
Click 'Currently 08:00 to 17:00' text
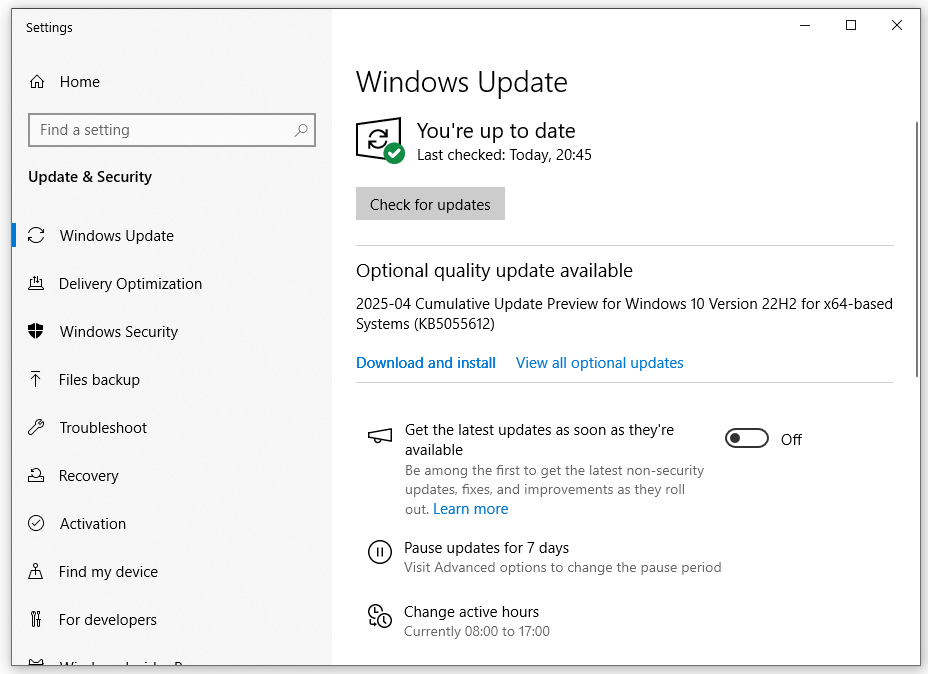tap(476, 631)
